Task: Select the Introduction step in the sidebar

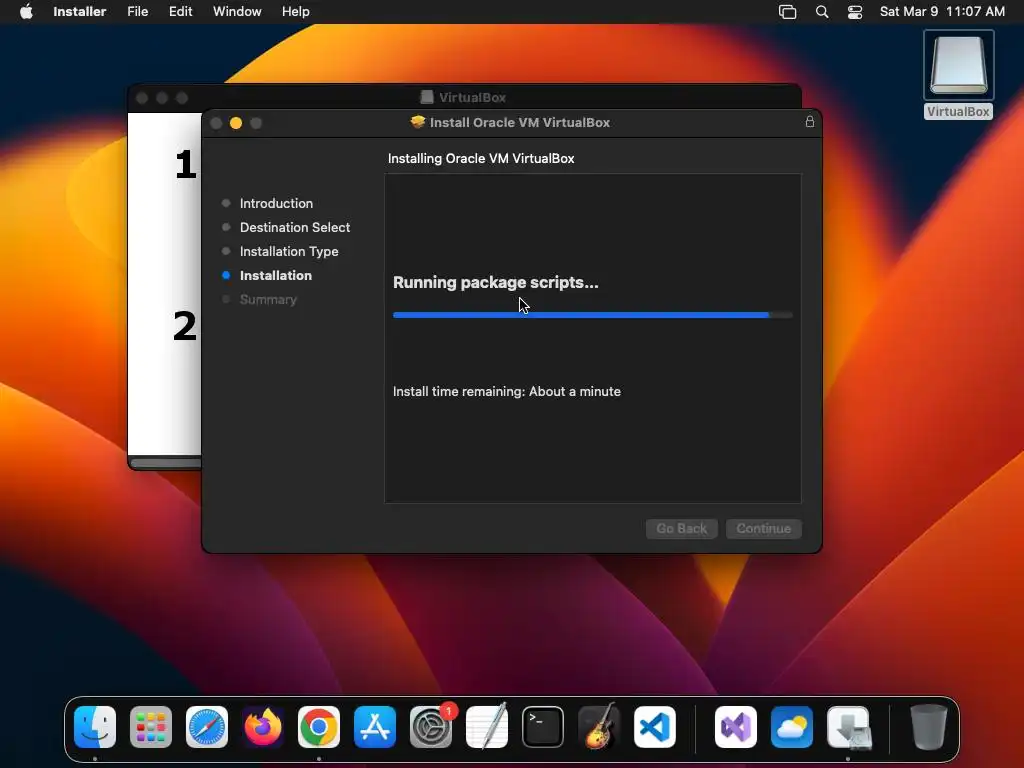Action: tap(276, 203)
